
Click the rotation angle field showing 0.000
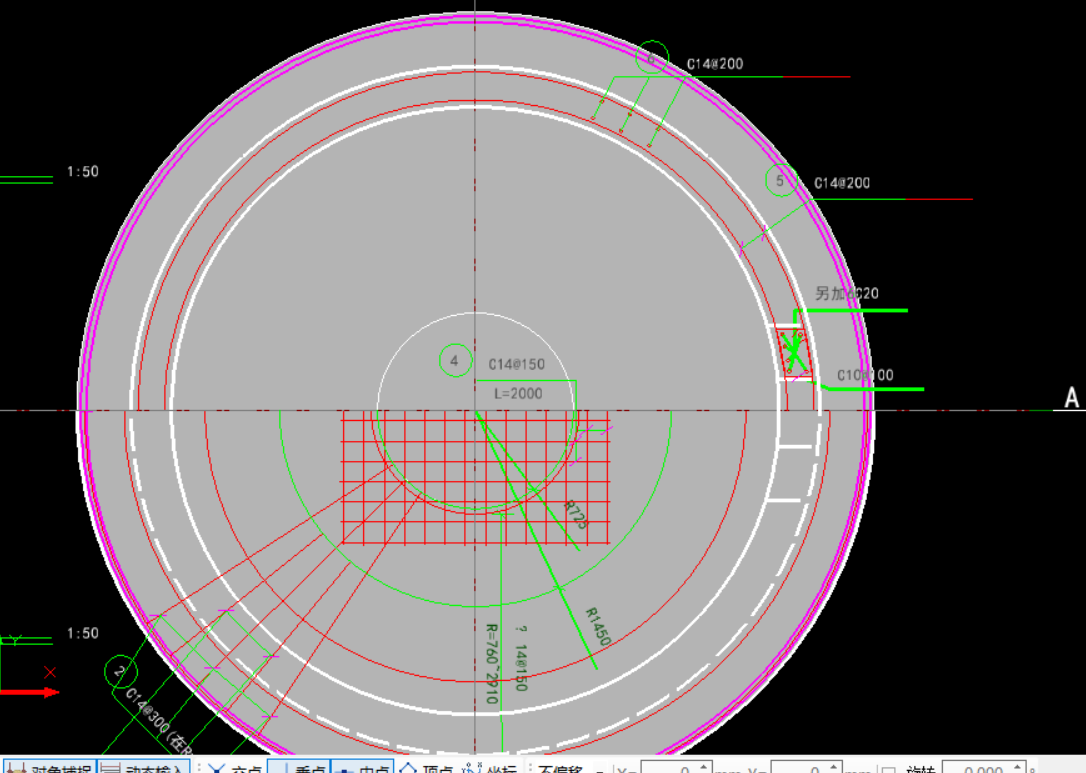[983, 768]
